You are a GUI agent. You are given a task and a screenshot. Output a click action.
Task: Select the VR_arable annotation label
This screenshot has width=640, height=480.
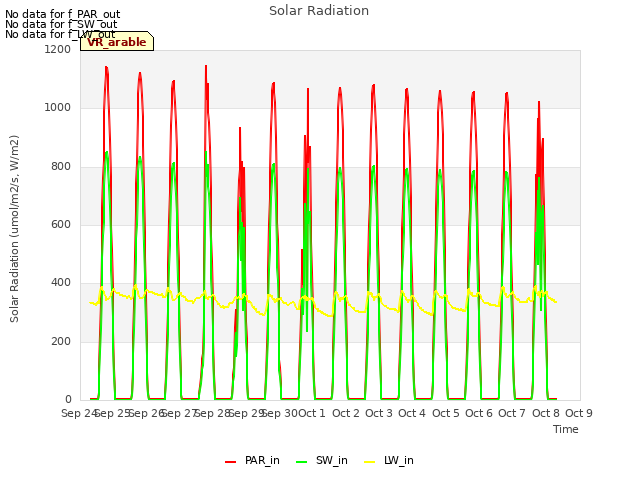pyautogui.click(x=117, y=41)
